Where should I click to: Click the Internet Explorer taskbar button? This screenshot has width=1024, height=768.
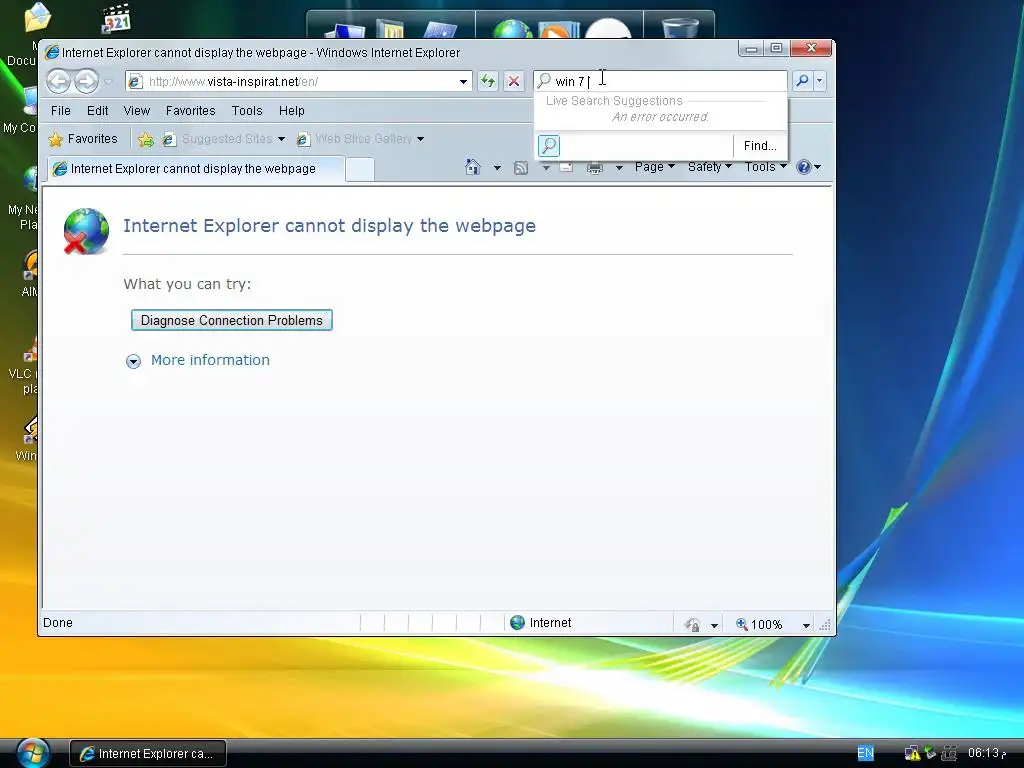[148, 754]
